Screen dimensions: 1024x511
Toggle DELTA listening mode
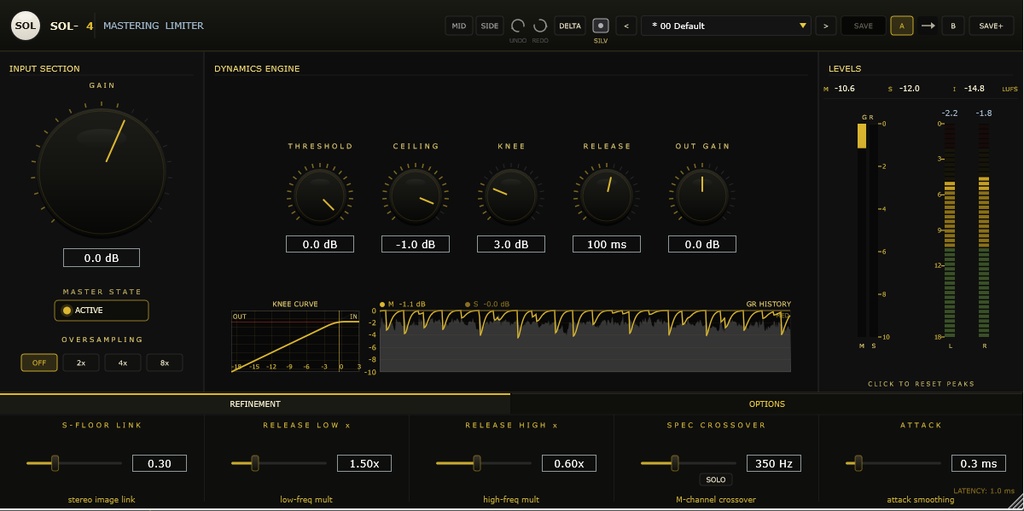[x=570, y=26]
